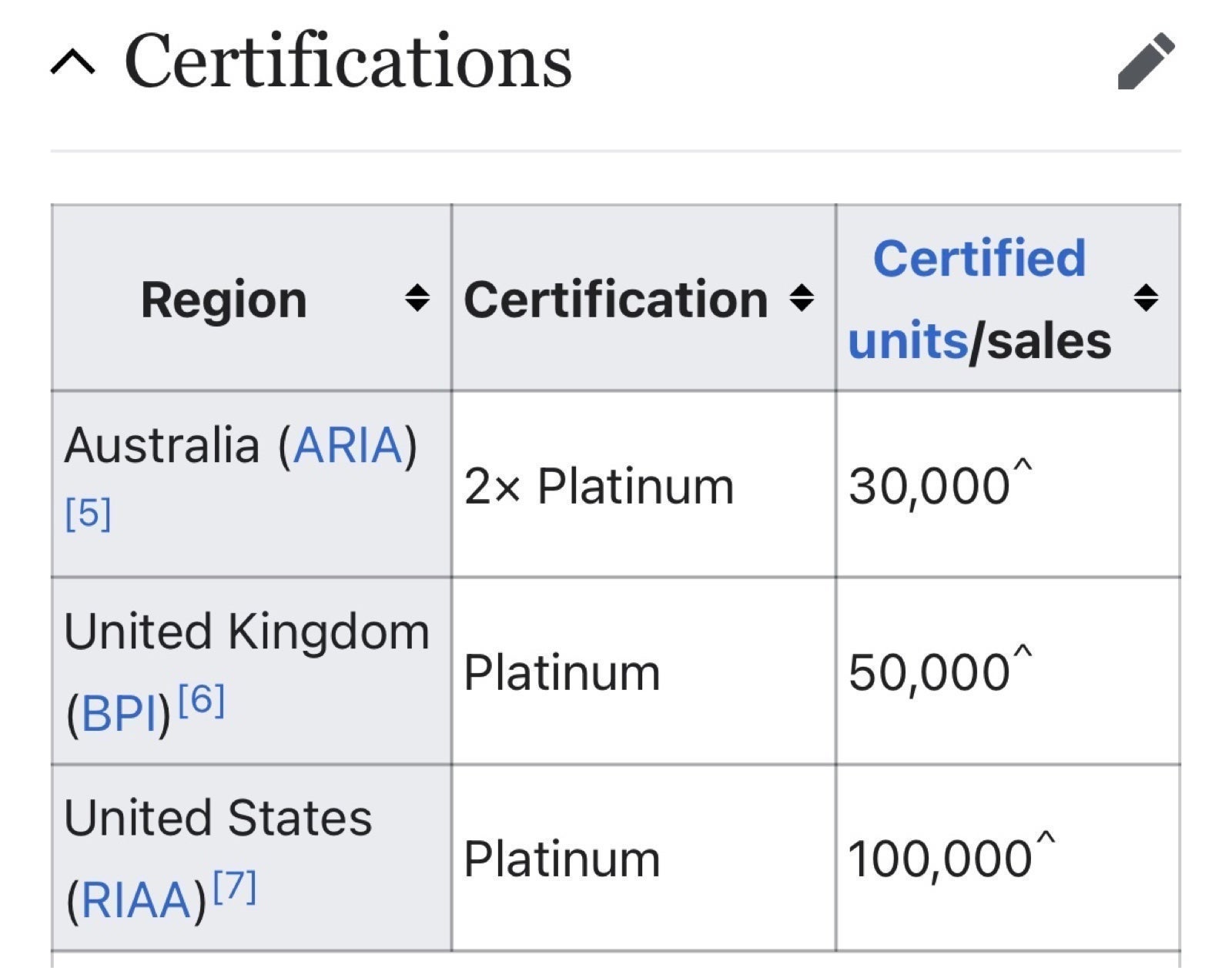The width and height of the screenshot is (1232, 968).
Task: Select the 30,000 units cell
Action: [x=1008, y=484]
